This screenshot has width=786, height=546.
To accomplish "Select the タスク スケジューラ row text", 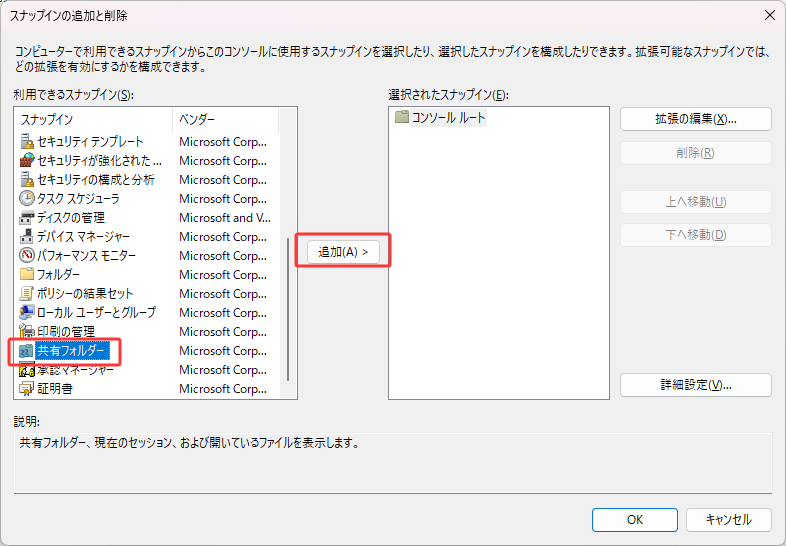I will (x=78, y=199).
